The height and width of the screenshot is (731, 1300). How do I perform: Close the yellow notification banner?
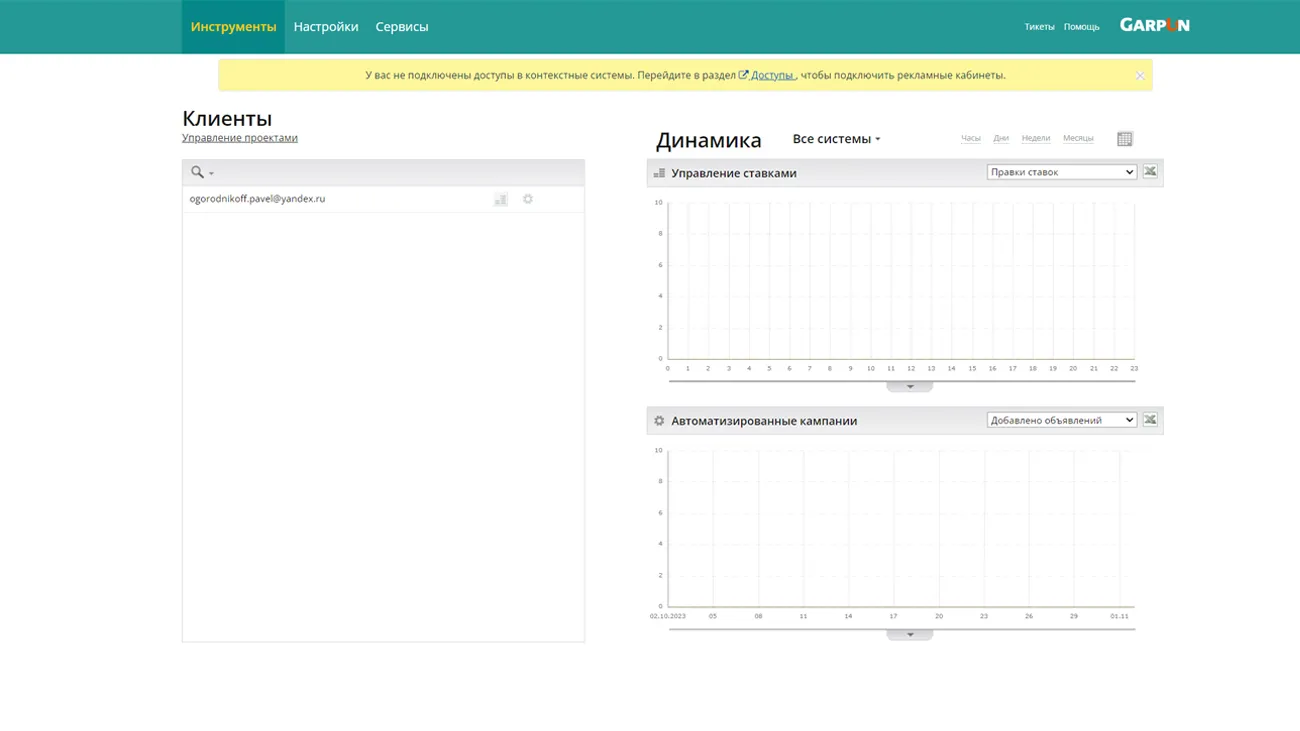(x=1139, y=76)
